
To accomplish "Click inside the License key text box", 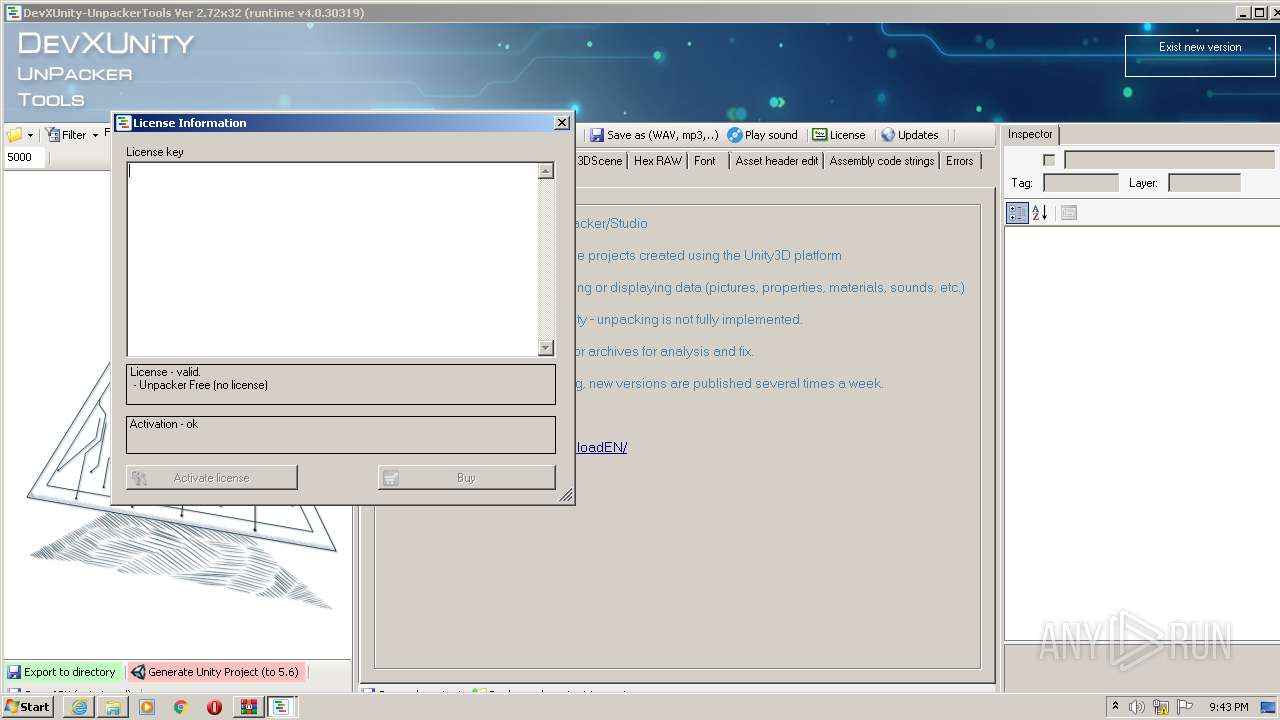I will pos(332,259).
